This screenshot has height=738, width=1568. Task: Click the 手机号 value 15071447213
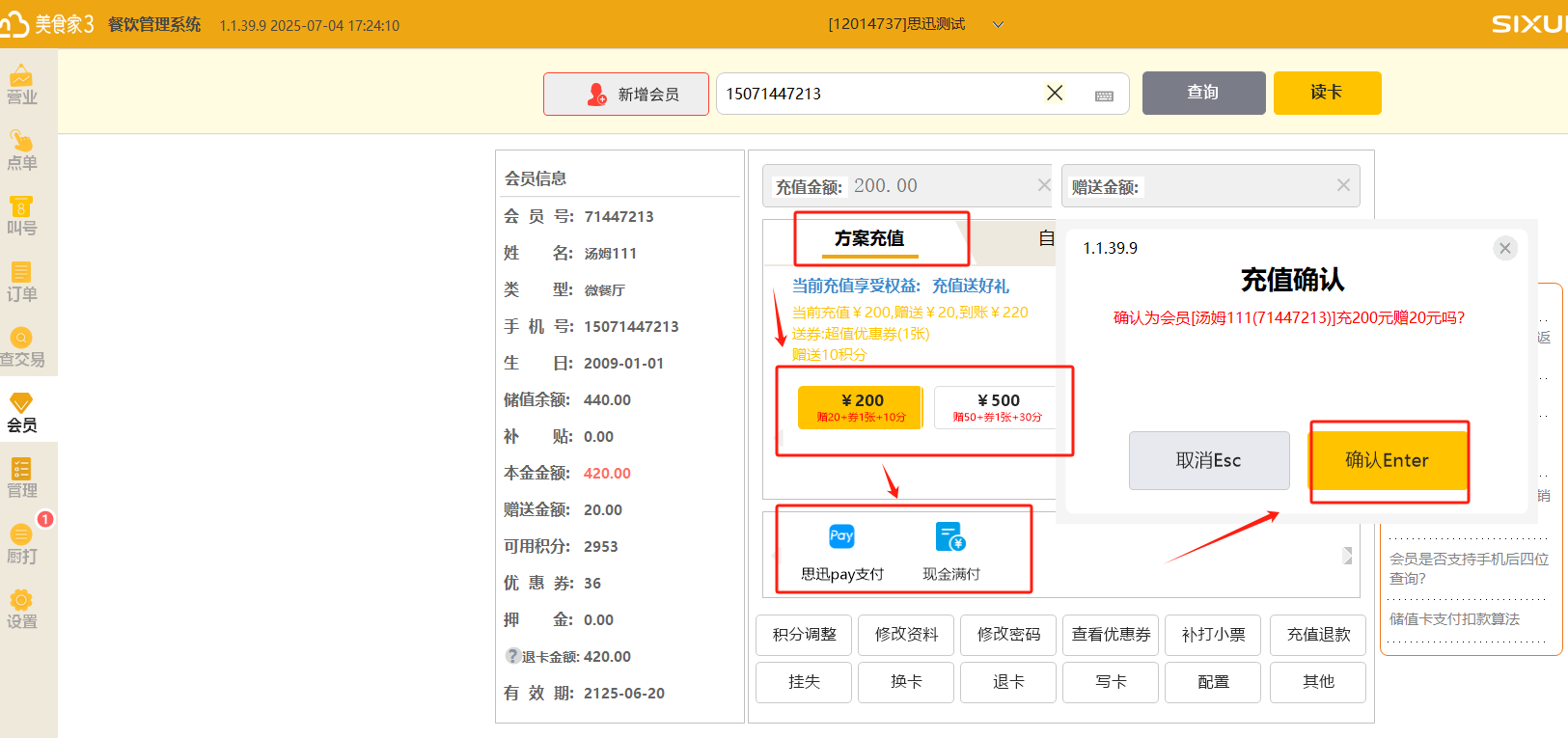coord(631,326)
